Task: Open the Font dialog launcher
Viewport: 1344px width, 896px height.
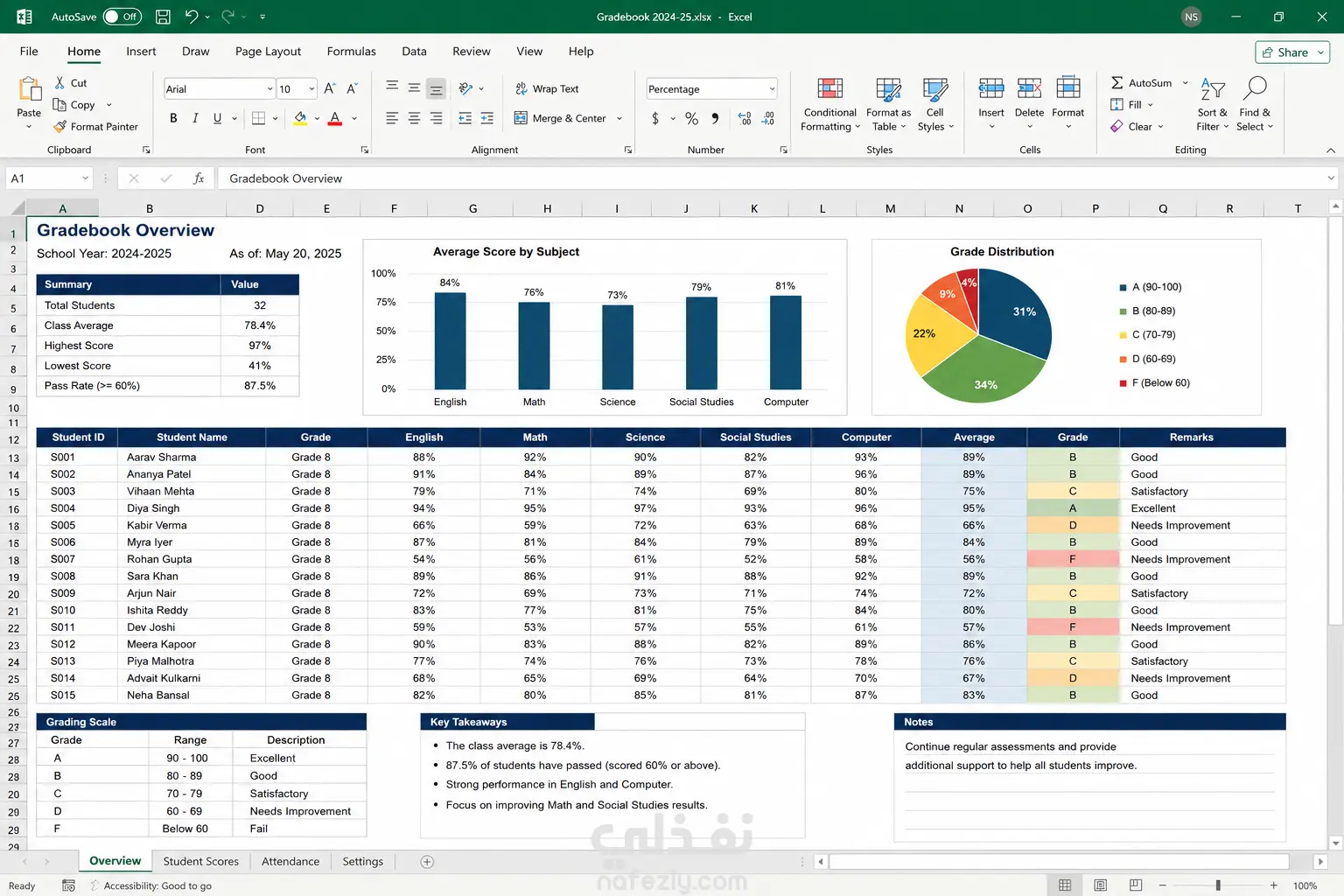Action: (365, 150)
